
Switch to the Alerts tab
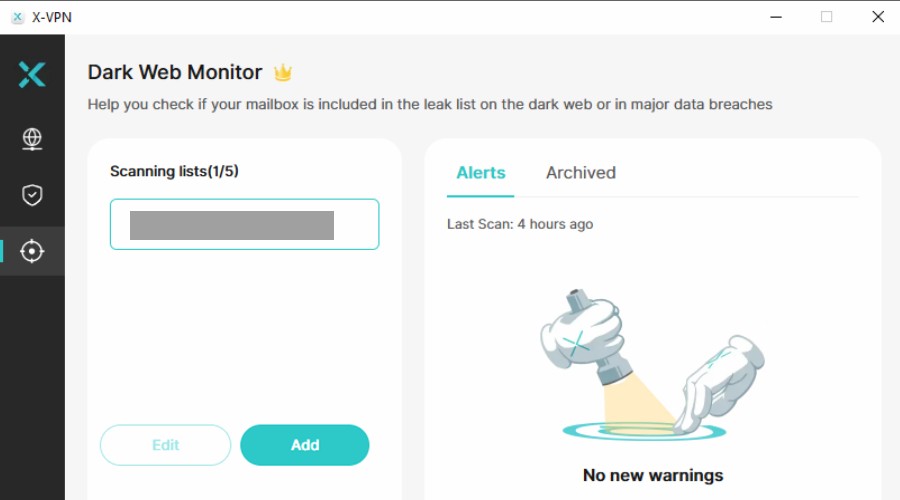pos(480,173)
